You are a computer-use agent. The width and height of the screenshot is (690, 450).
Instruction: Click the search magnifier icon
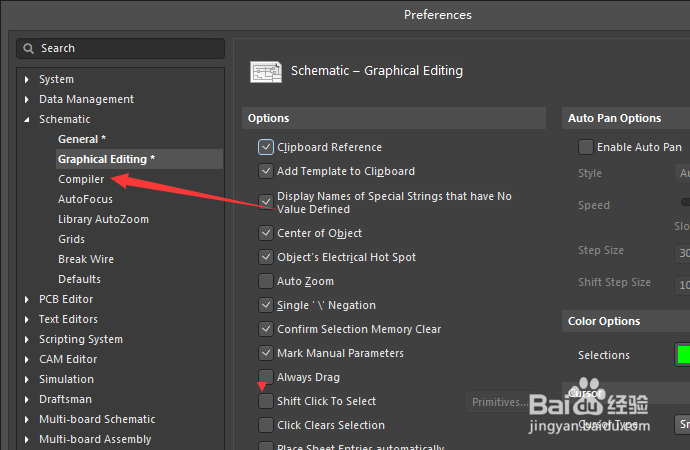pyautogui.click(x=30, y=48)
